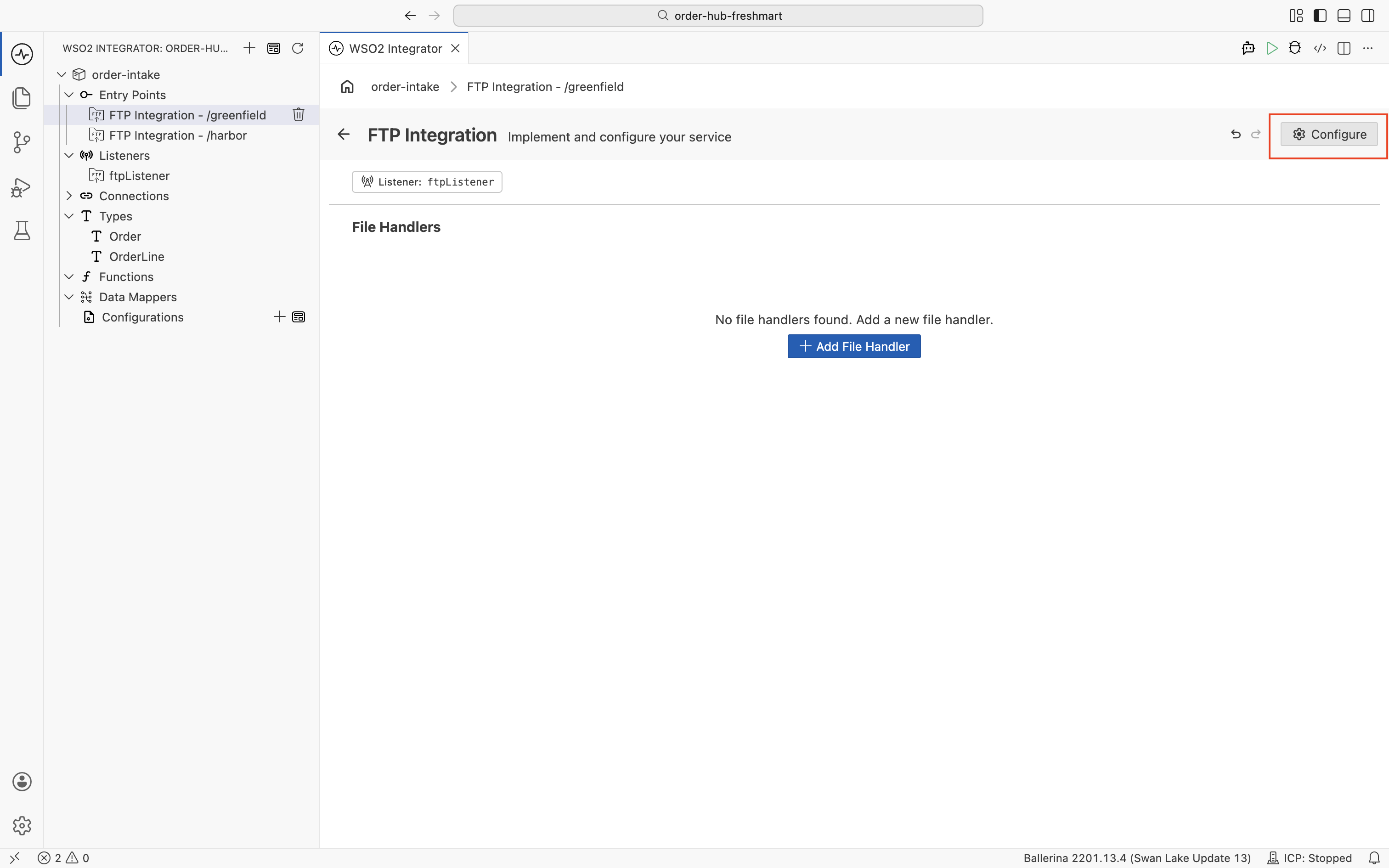This screenshot has width=1389, height=868.
Task: Open Source Control view icon
Action: (22, 142)
